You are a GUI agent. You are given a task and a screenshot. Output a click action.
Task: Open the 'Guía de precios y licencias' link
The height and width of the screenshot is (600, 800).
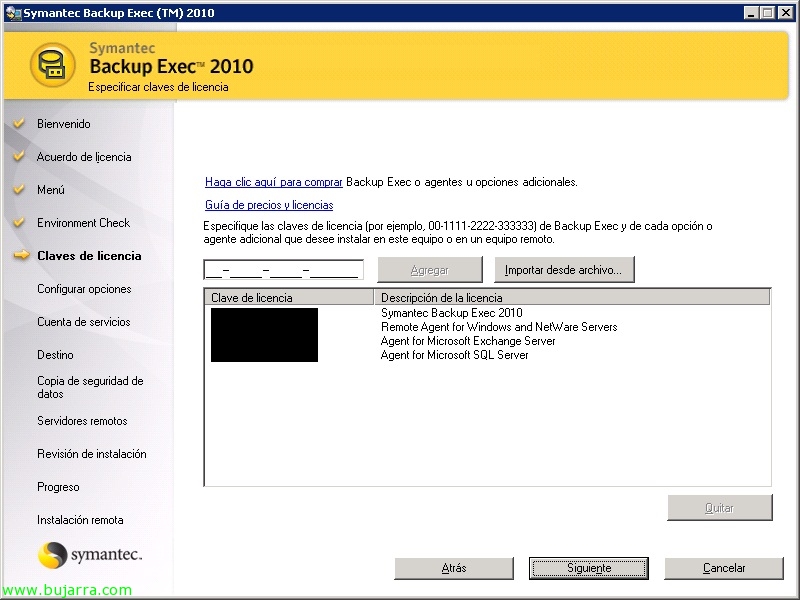click(269, 205)
